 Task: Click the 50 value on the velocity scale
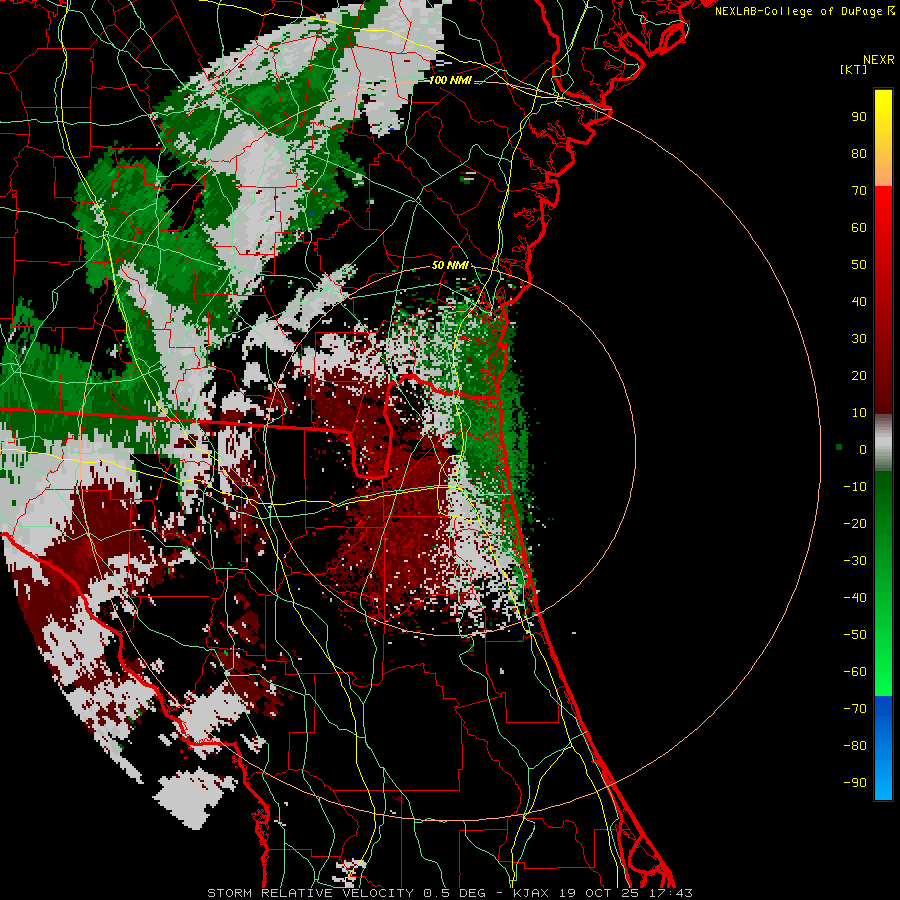(x=859, y=265)
